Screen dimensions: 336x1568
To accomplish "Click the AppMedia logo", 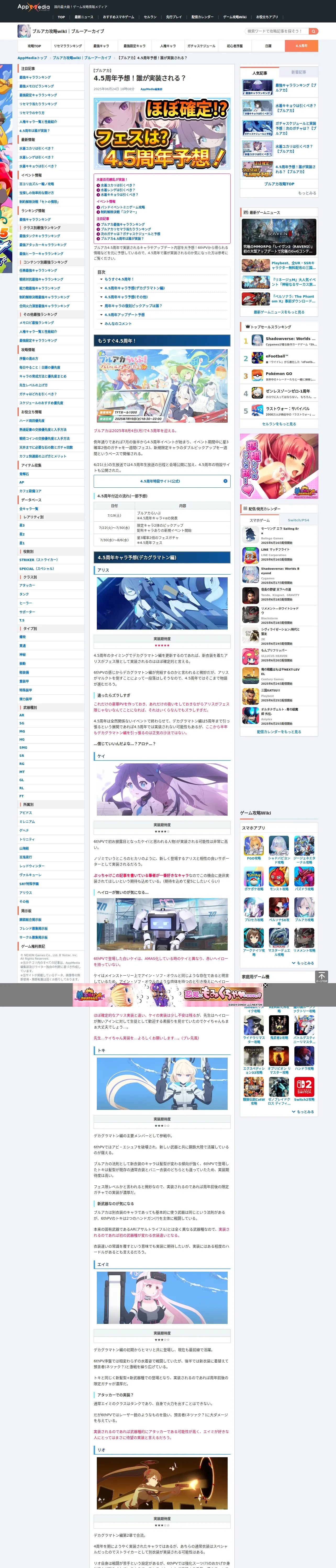I will click(33, 7).
